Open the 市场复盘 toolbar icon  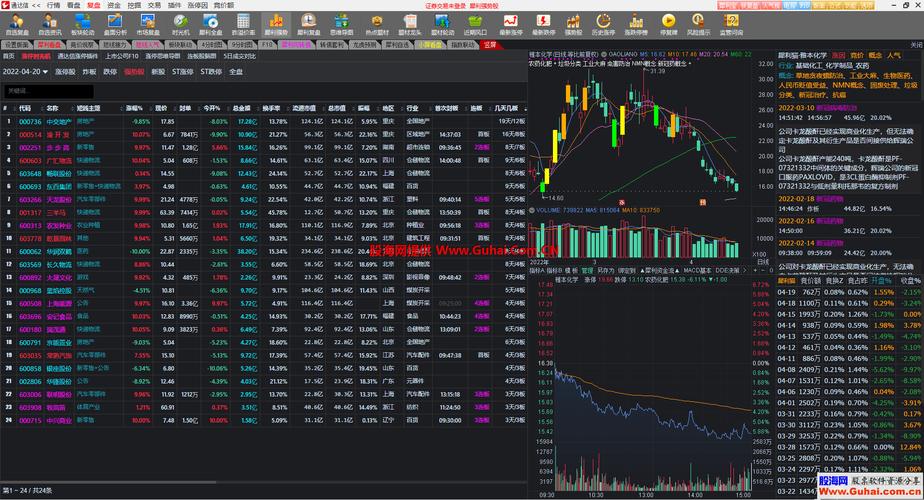point(148,25)
